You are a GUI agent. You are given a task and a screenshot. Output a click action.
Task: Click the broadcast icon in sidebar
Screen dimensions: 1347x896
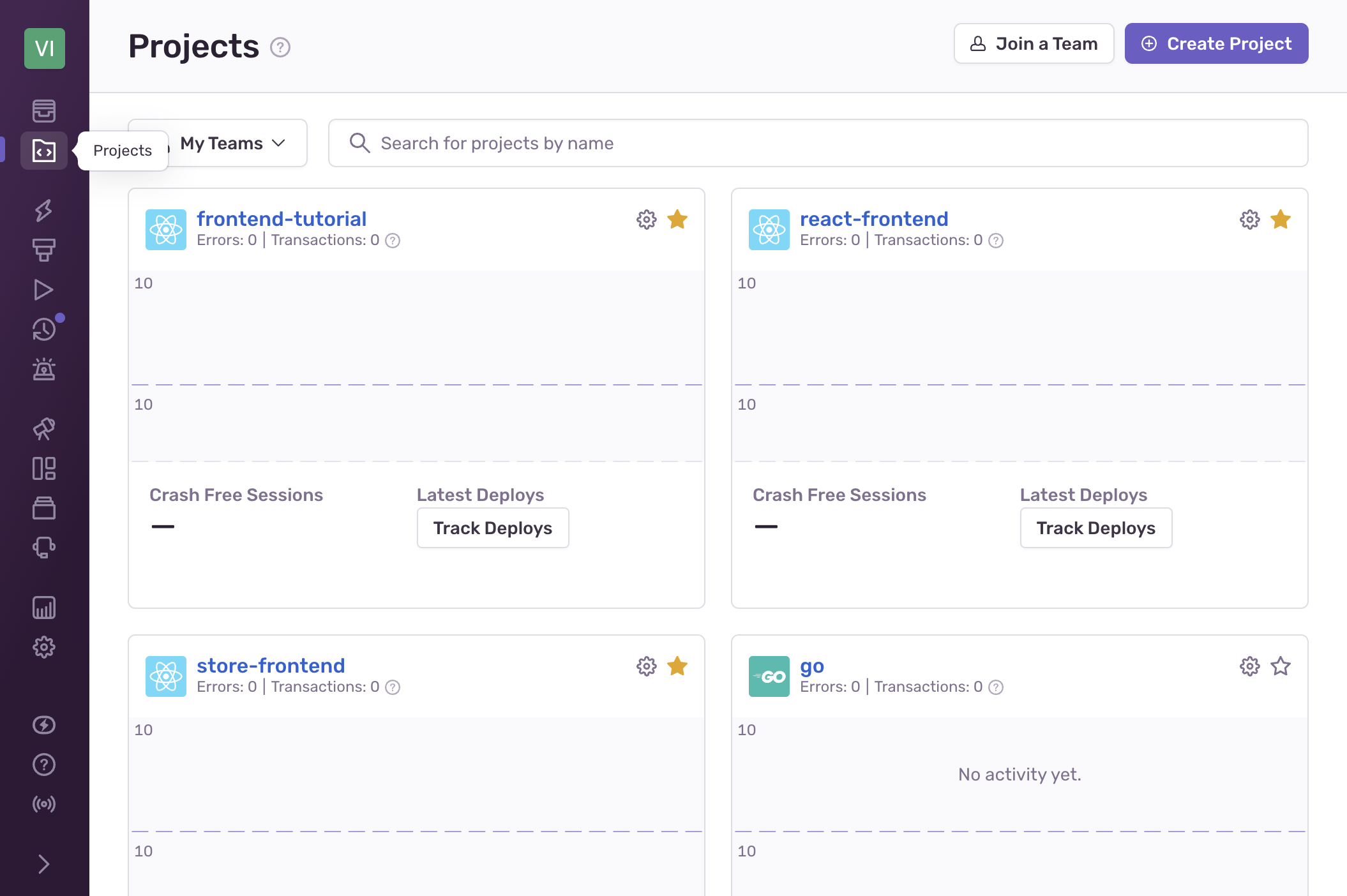click(44, 804)
